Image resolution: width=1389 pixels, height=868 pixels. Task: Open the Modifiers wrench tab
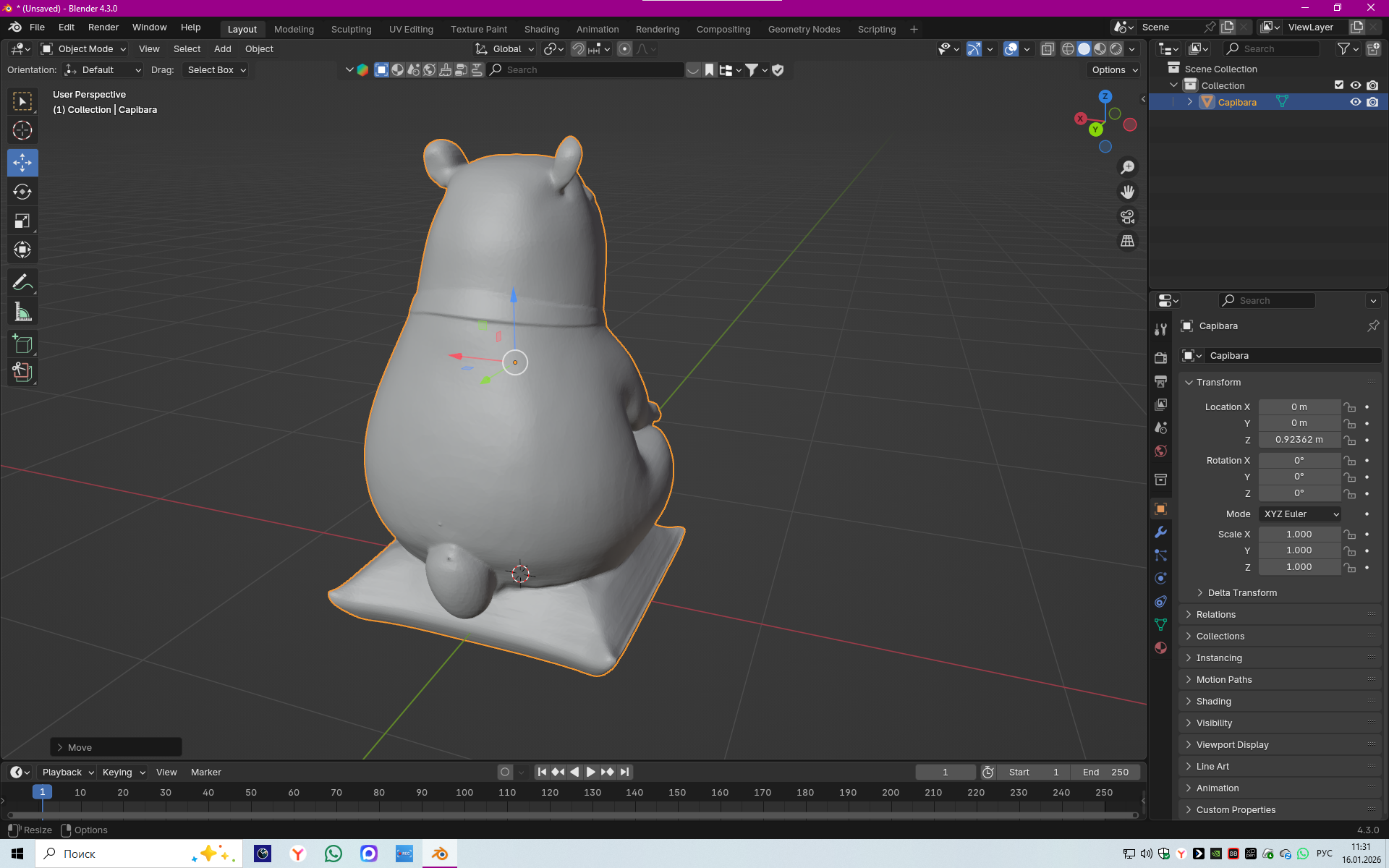coord(1161,532)
